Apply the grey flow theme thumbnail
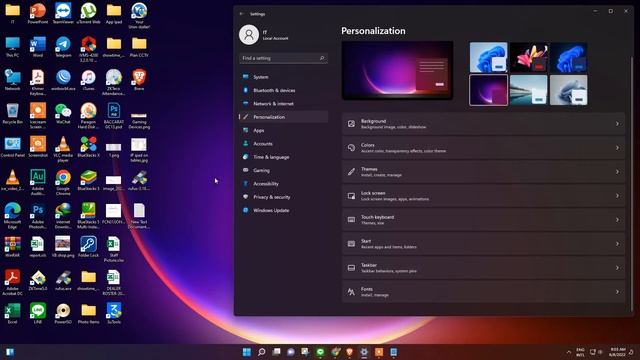The image size is (640, 360). coord(569,90)
